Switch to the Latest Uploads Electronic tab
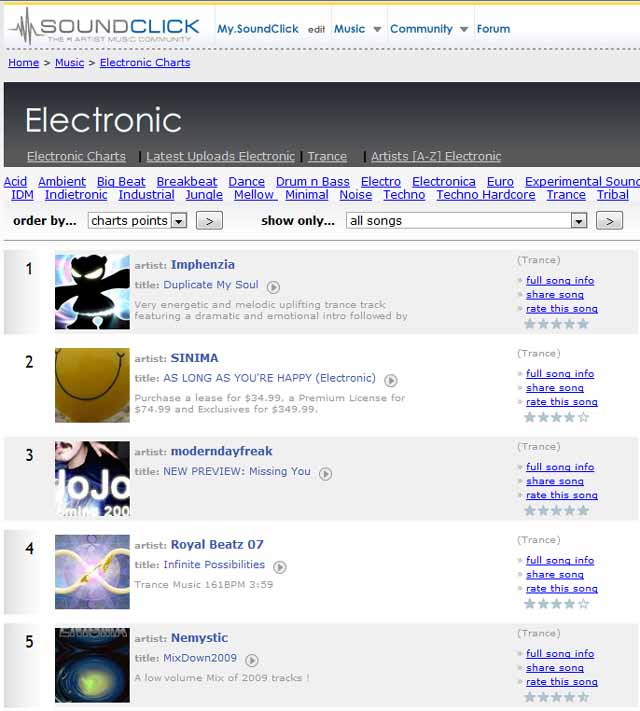Image resolution: width=640 pixels, height=711 pixels. 220,156
